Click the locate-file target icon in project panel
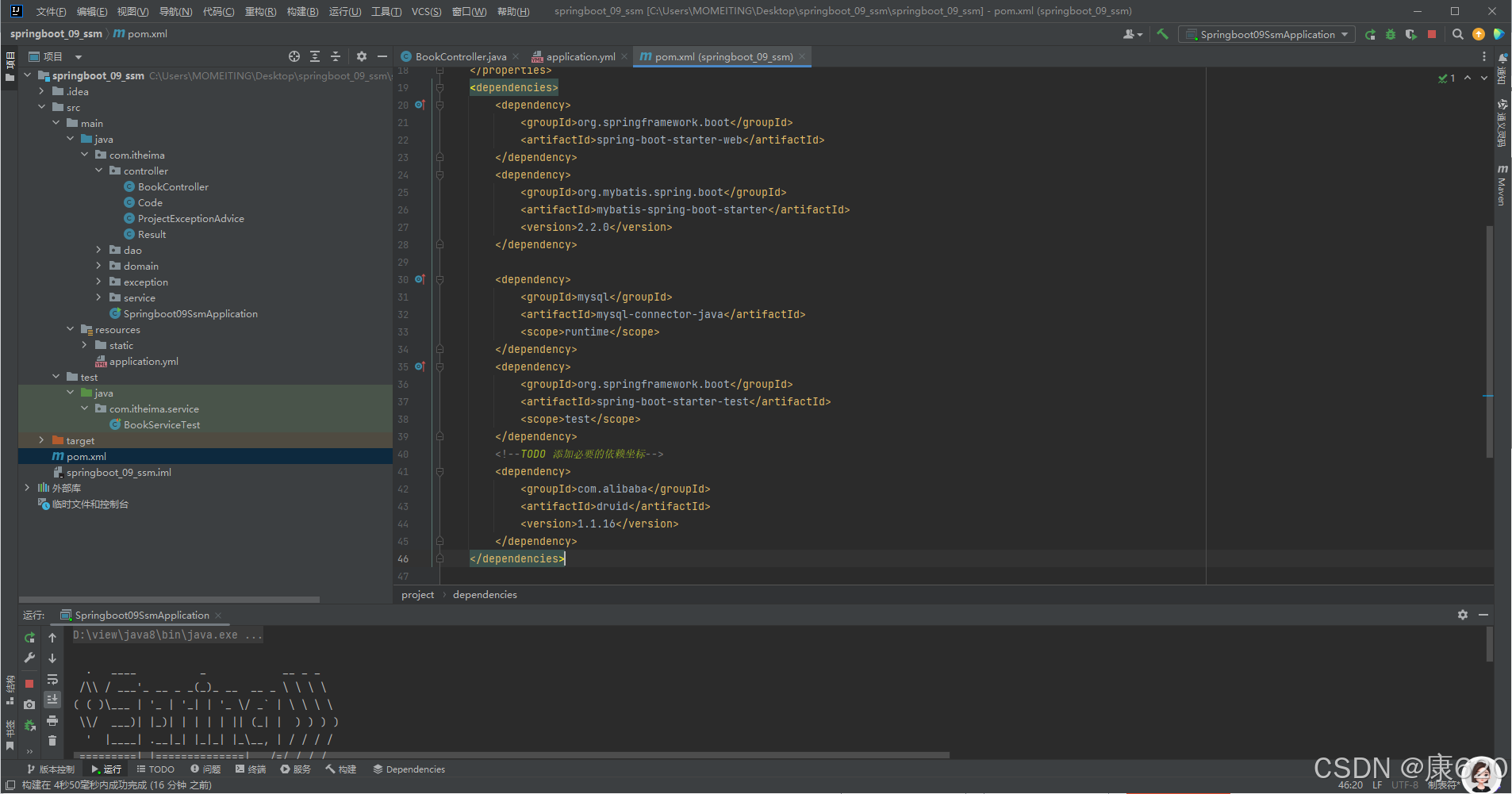1512x794 pixels. 294,56
